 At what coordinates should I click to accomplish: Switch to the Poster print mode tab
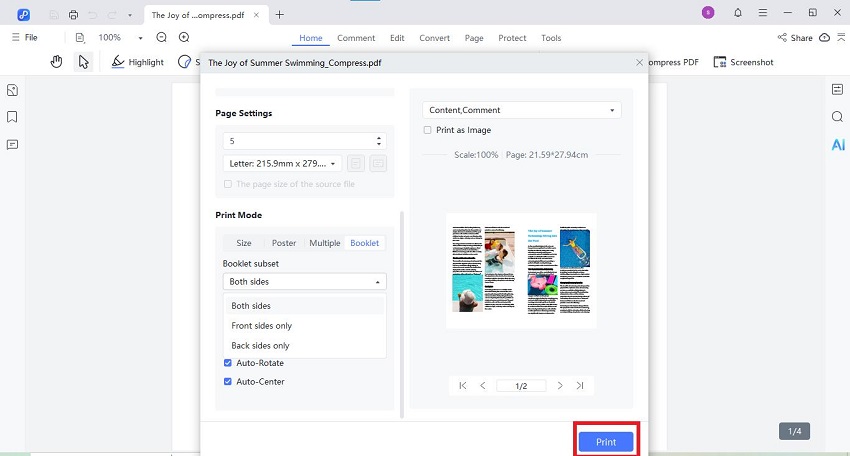click(284, 243)
